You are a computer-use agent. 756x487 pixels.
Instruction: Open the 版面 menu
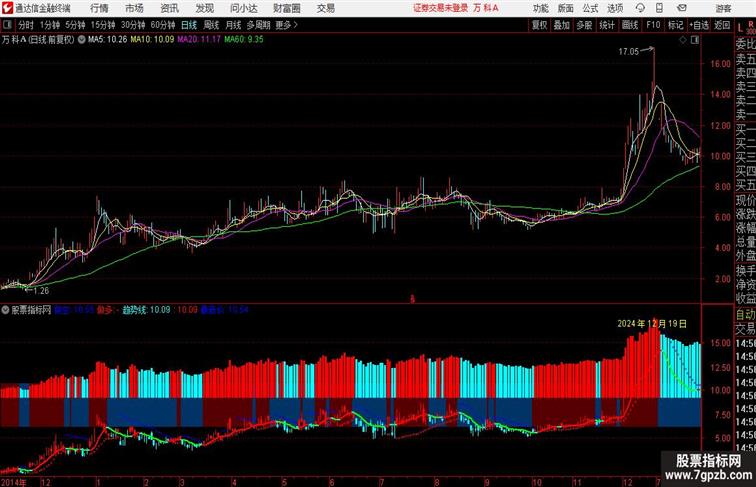566,8
